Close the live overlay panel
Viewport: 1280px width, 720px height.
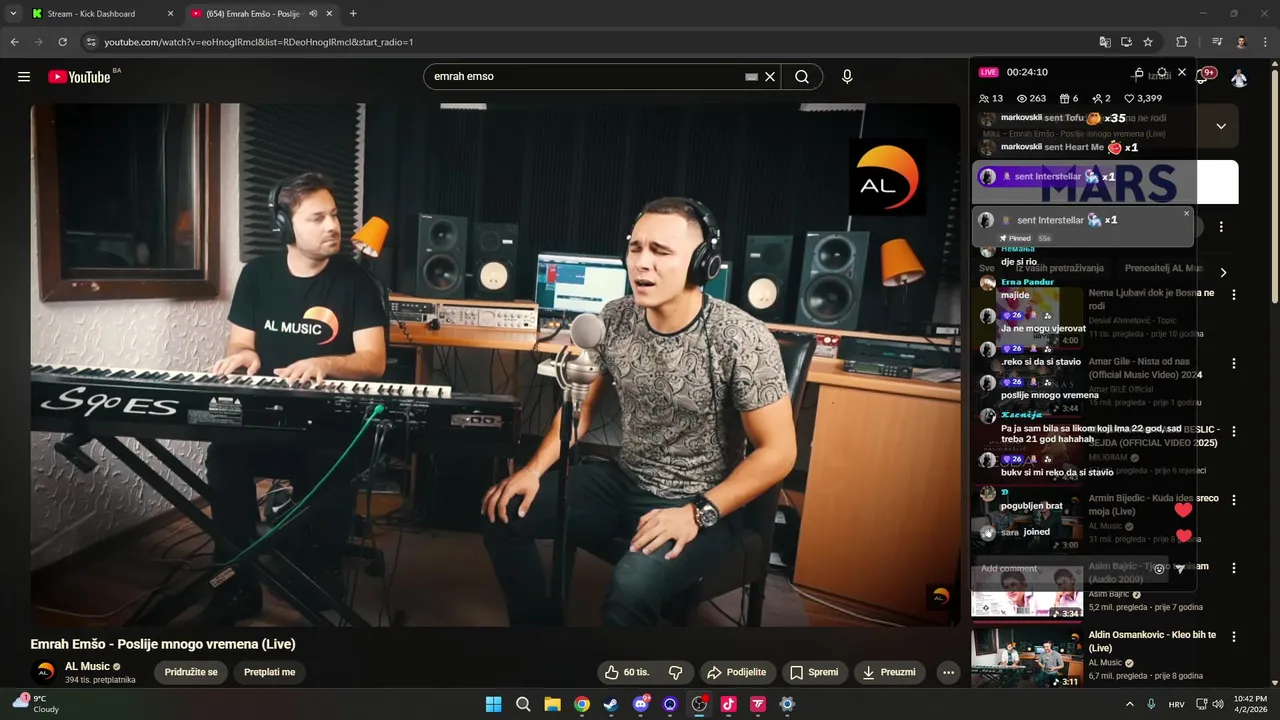click(x=1182, y=72)
